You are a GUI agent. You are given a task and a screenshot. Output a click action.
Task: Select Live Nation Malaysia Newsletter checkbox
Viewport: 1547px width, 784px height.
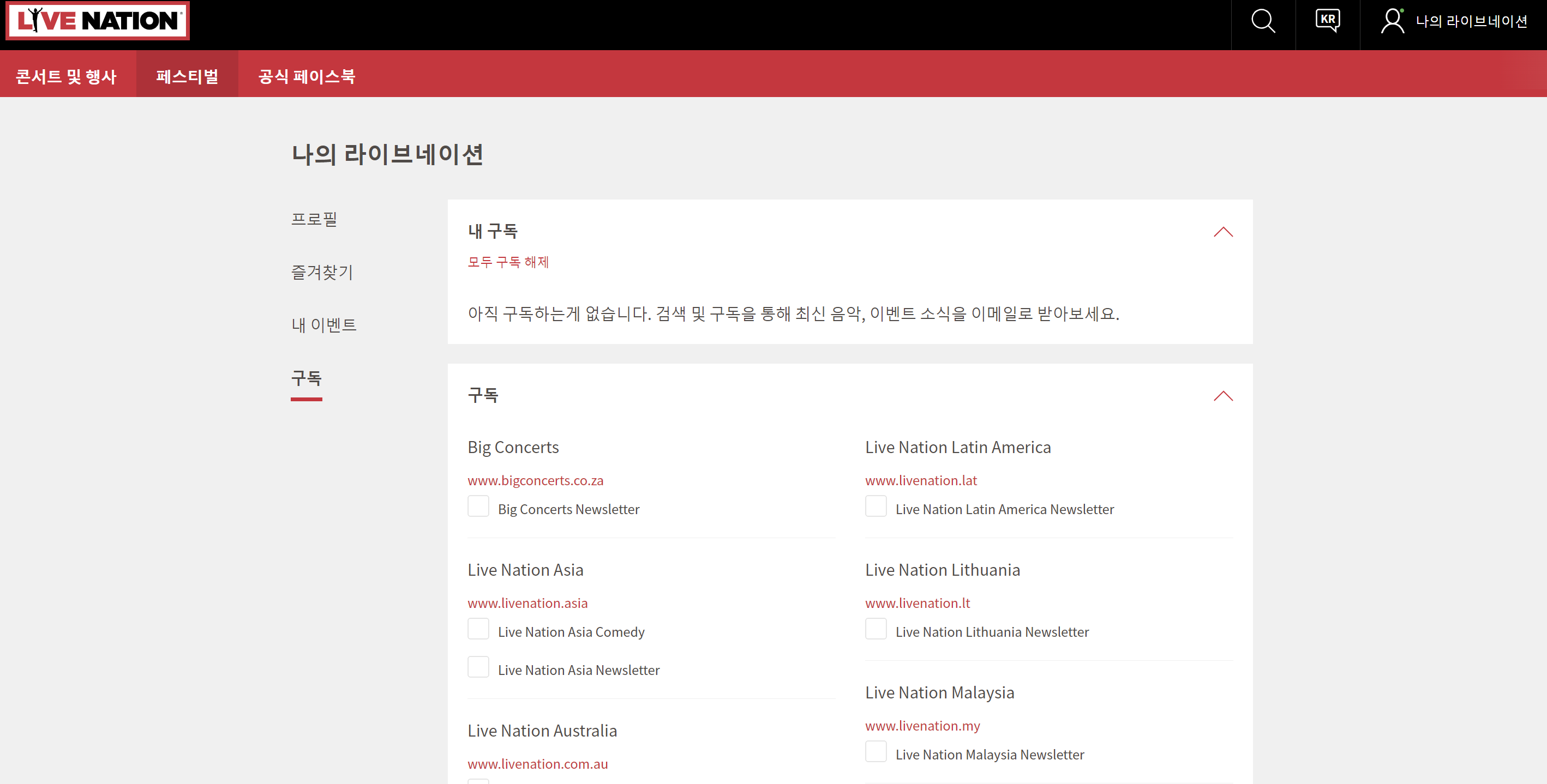tap(876, 752)
